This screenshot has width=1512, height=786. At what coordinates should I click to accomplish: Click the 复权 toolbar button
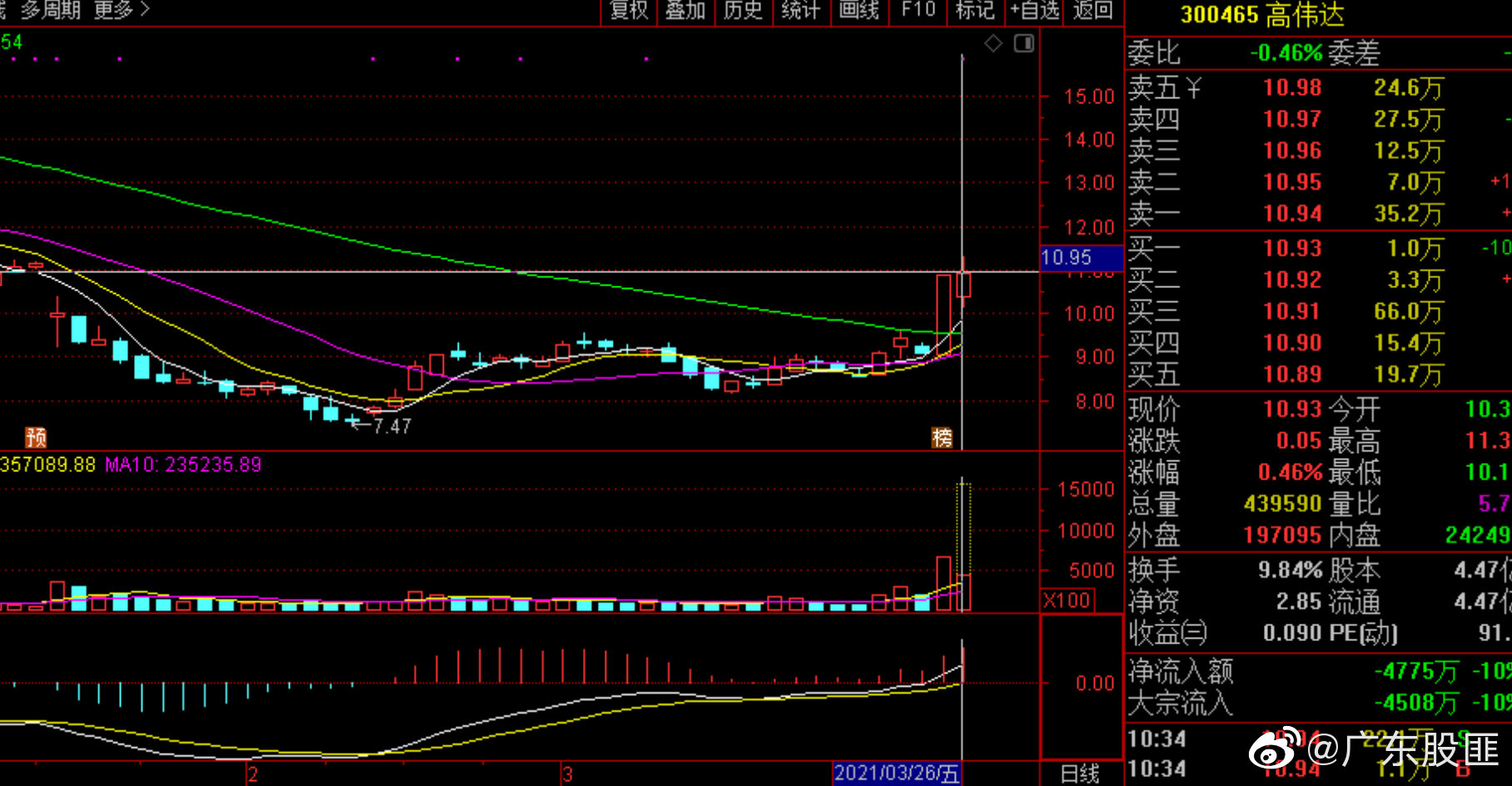pos(629,11)
